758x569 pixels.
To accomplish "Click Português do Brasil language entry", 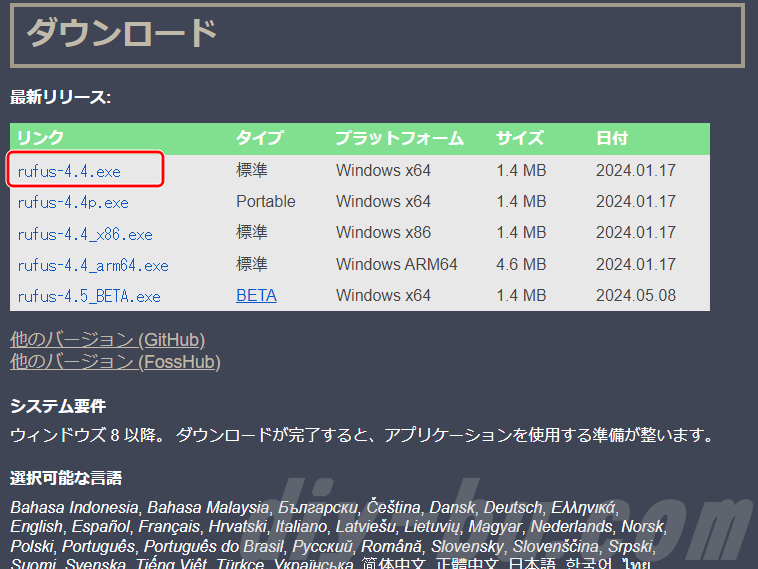I will 214,546.
